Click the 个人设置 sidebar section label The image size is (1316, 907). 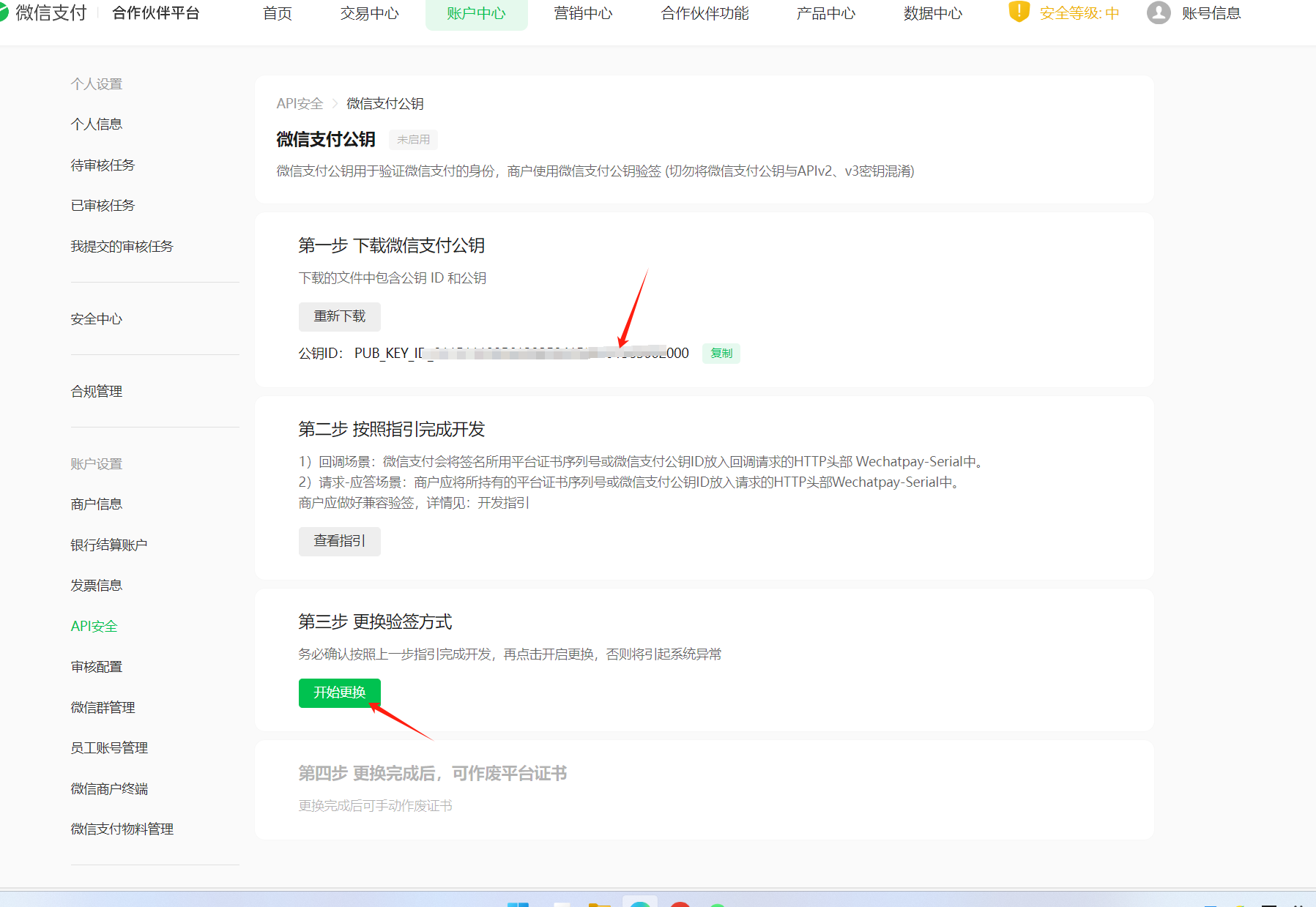[97, 84]
